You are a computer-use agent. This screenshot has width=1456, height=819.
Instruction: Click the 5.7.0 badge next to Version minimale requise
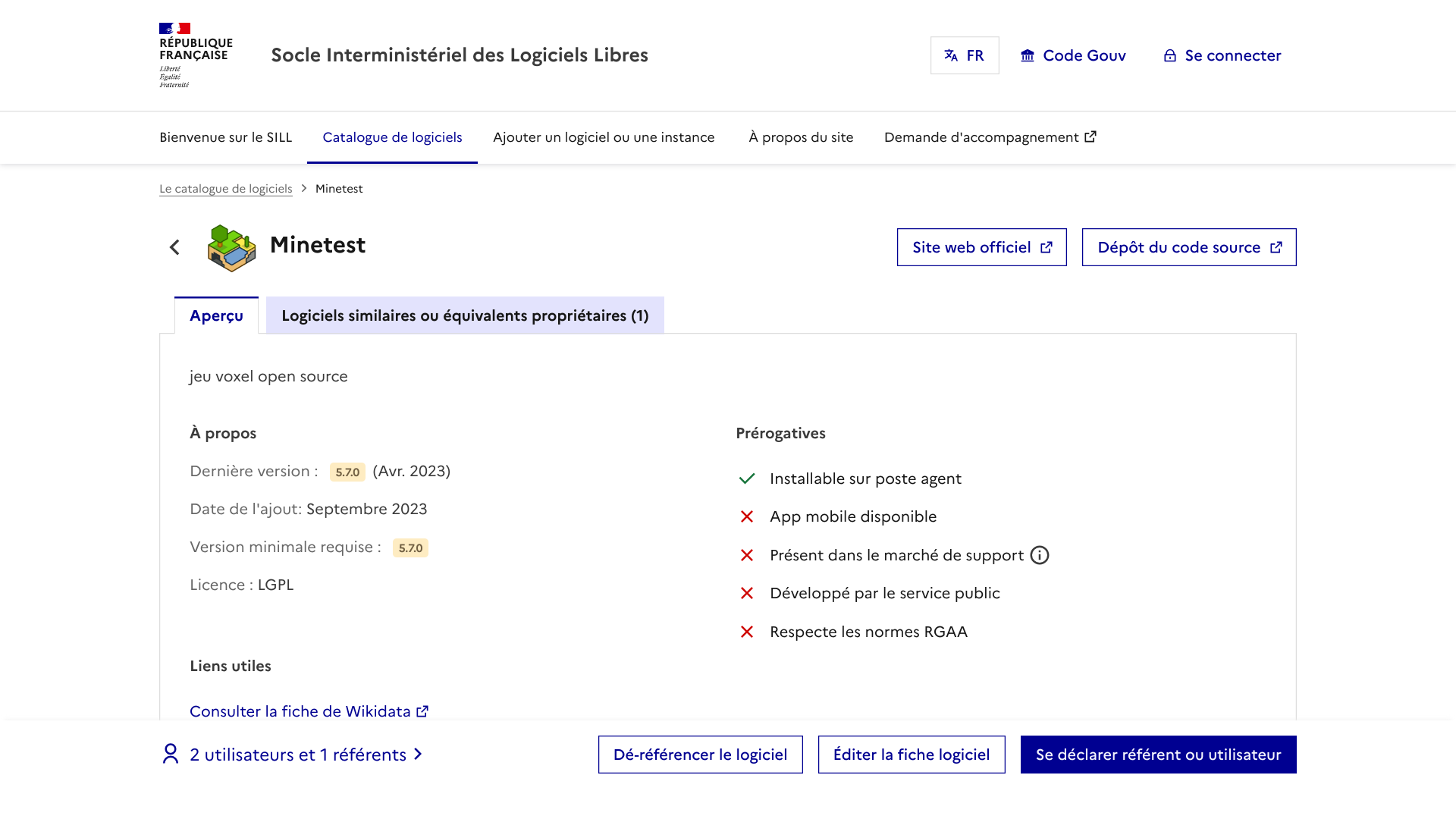[410, 548]
